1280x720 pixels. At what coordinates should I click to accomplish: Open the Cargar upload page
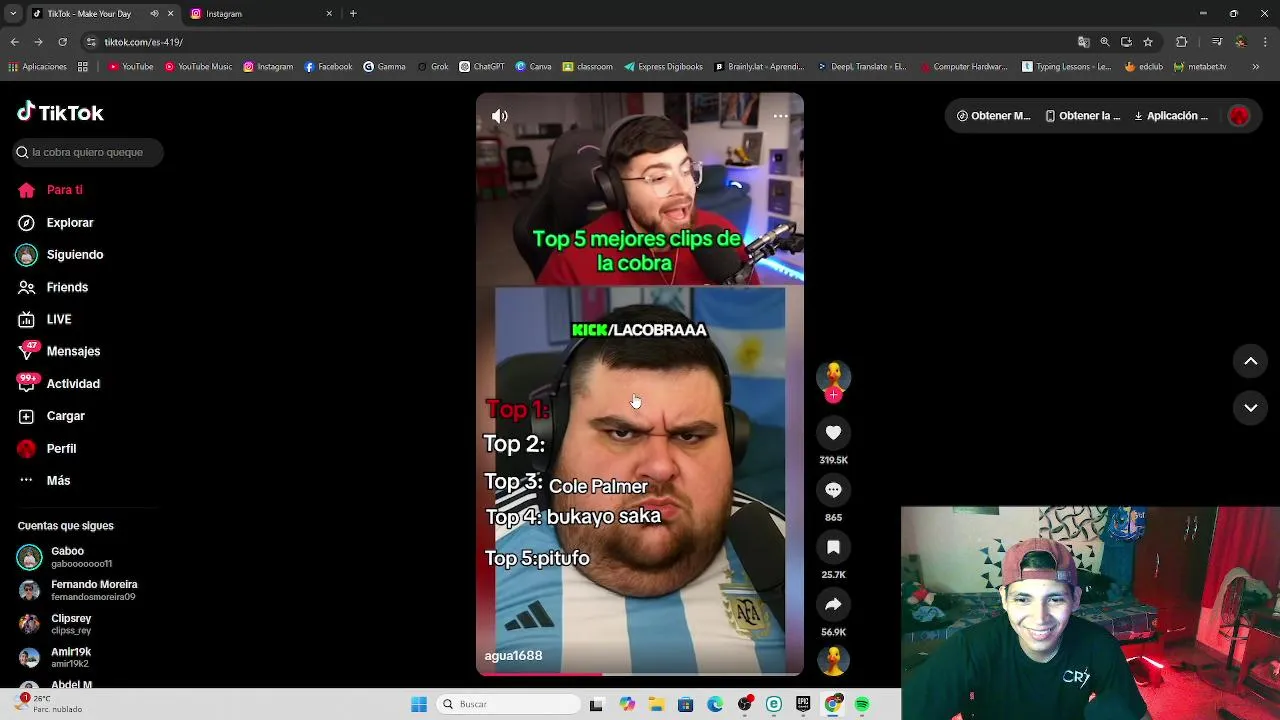(x=51, y=416)
